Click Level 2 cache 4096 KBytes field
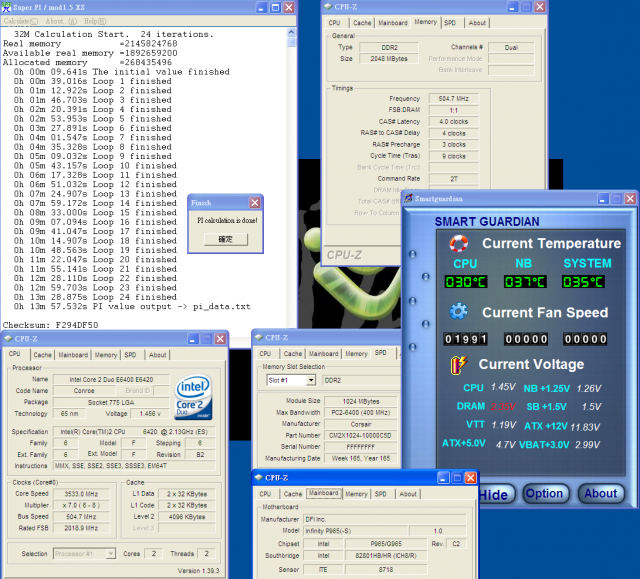Image resolution: width=640 pixels, height=579 pixels. click(x=187, y=517)
